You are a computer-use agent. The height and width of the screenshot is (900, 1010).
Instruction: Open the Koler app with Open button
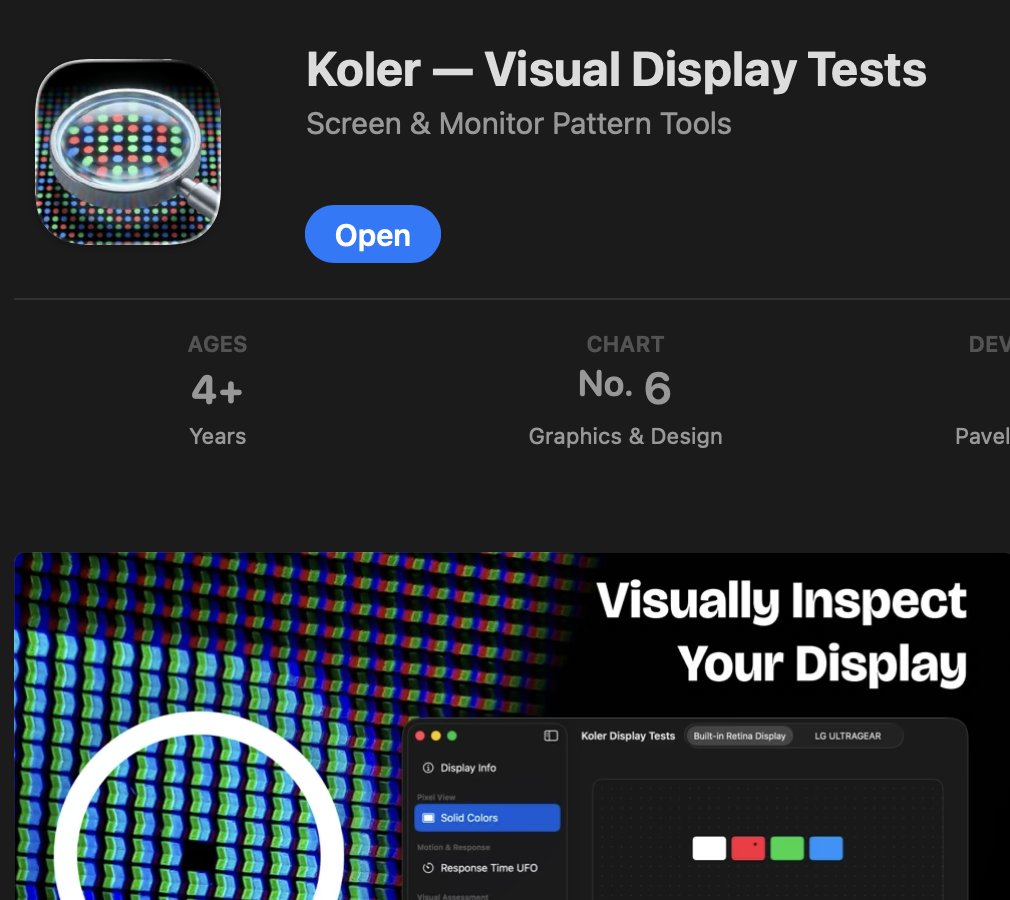372,234
